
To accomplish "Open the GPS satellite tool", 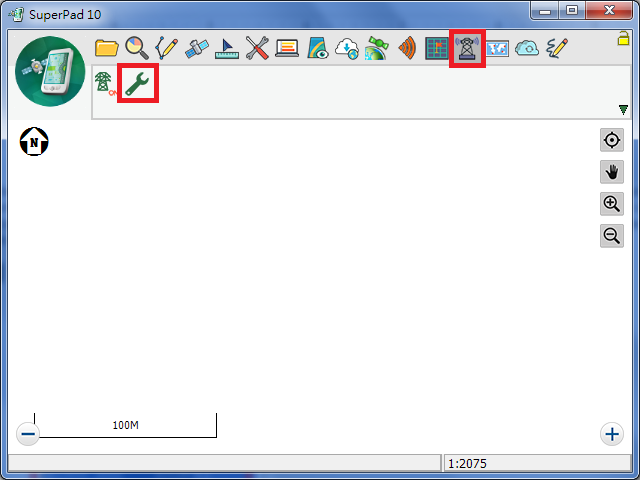I will 197,49.
